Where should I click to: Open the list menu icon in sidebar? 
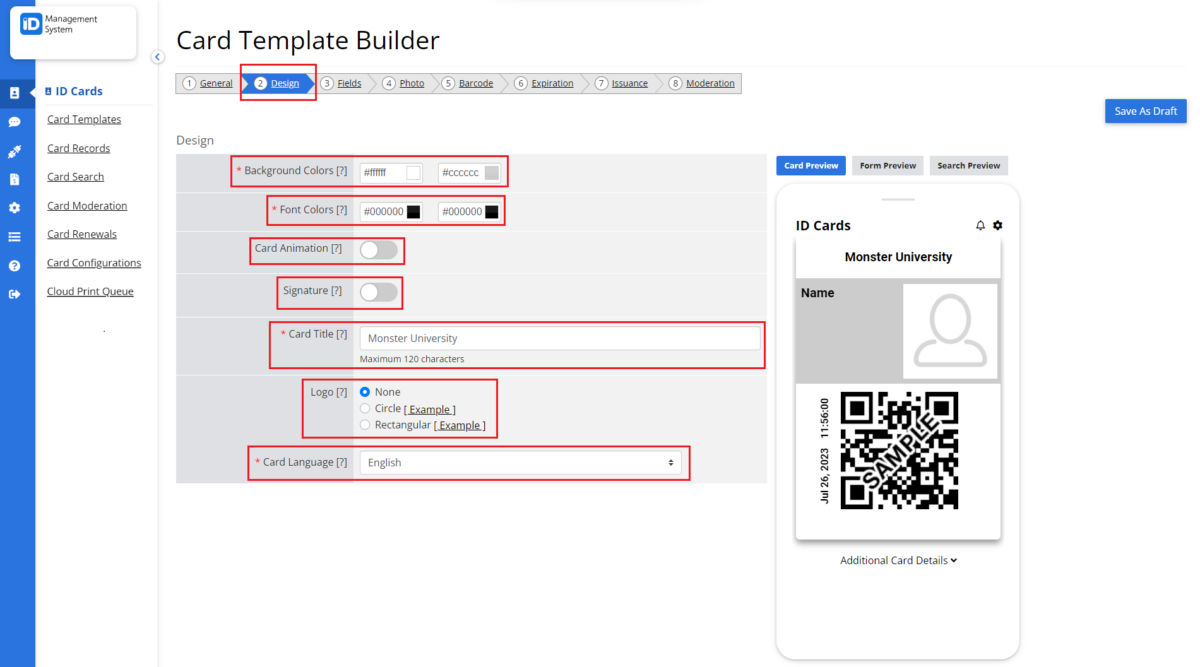[x=16, y=237]
